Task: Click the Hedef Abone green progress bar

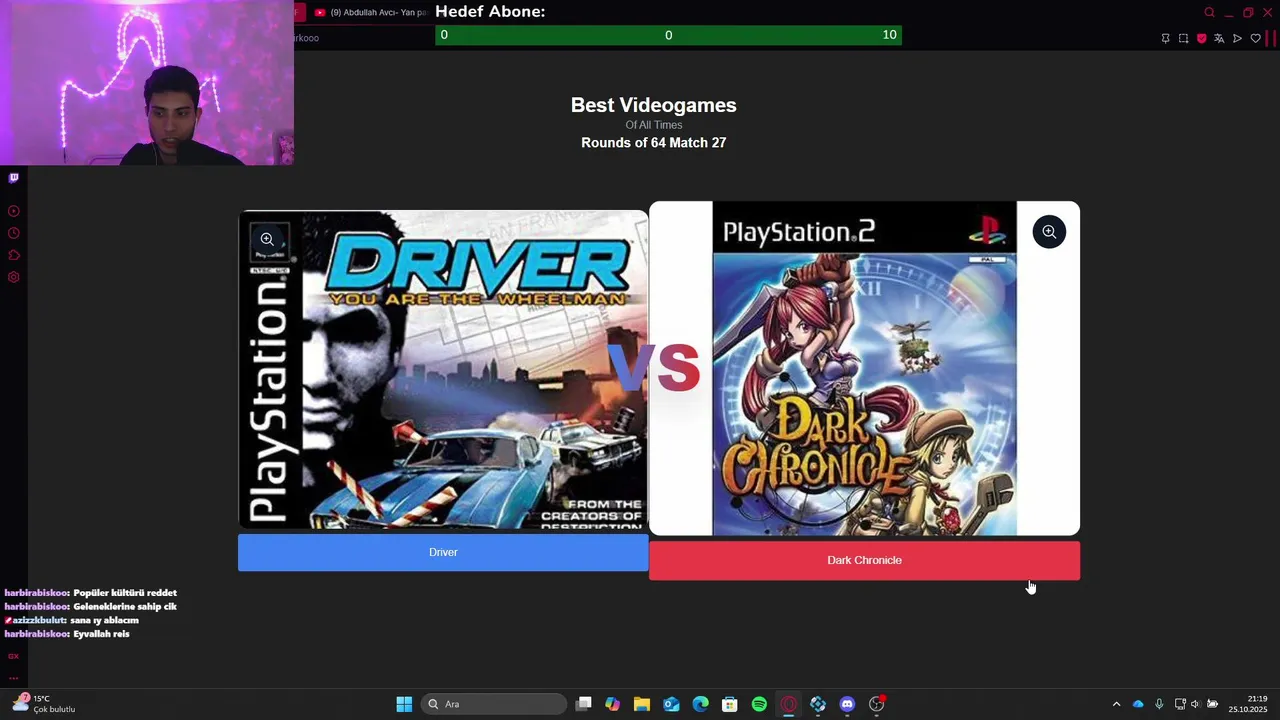Action: (x=668, y=35)
